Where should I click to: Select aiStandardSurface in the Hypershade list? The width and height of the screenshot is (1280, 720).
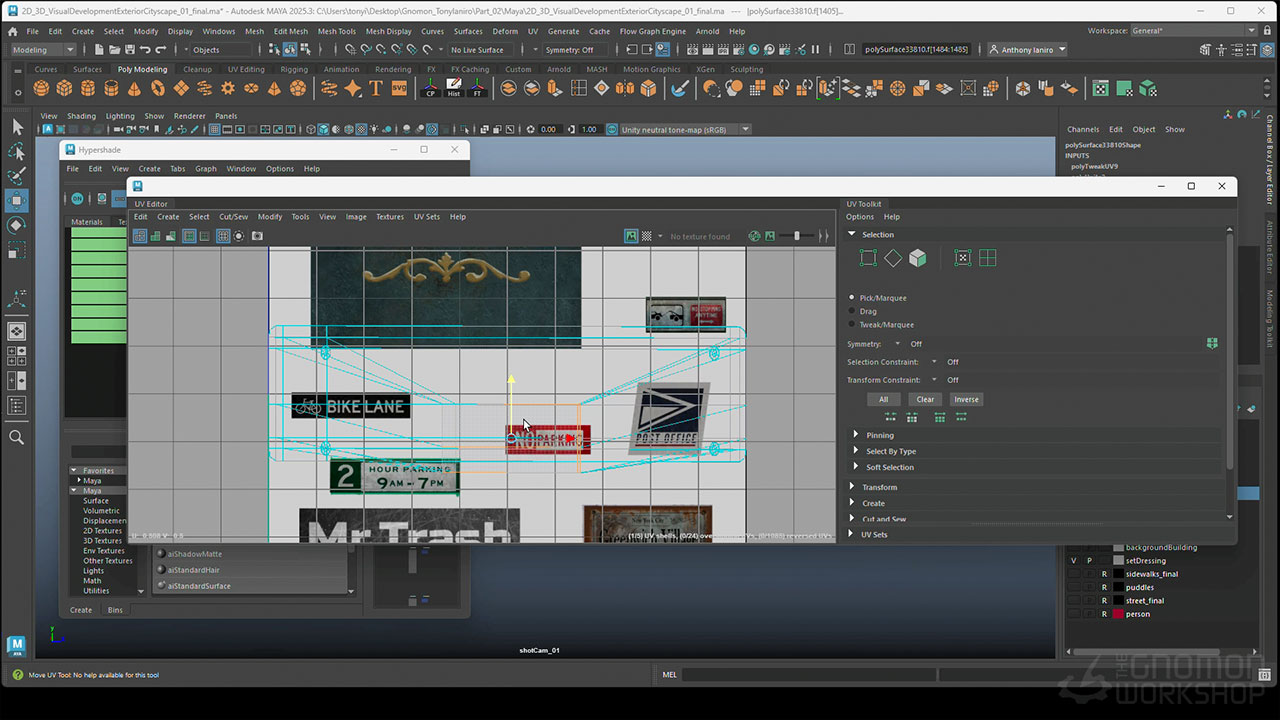point(199,586)
